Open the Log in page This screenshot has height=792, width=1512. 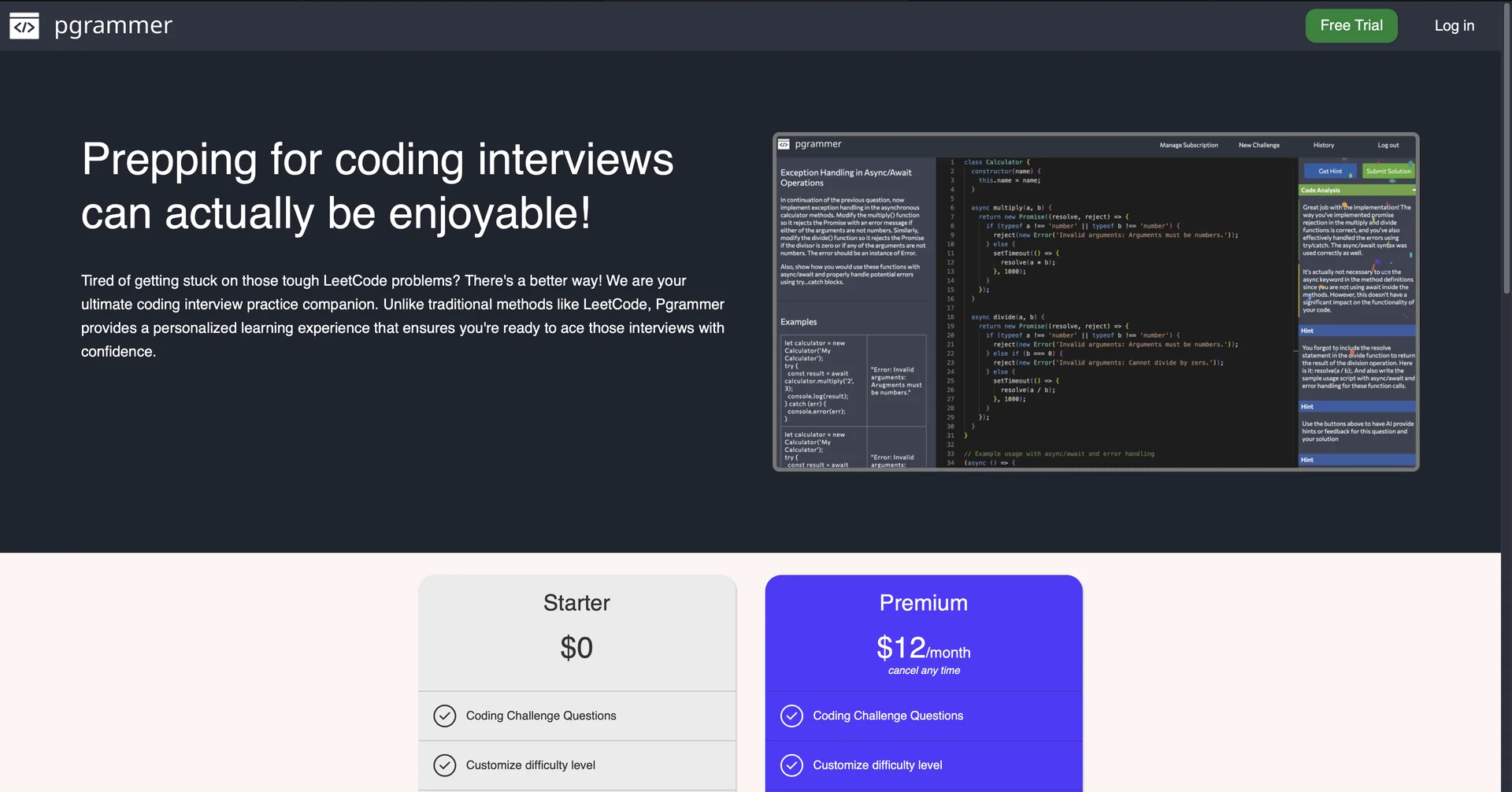[1455, 26]
